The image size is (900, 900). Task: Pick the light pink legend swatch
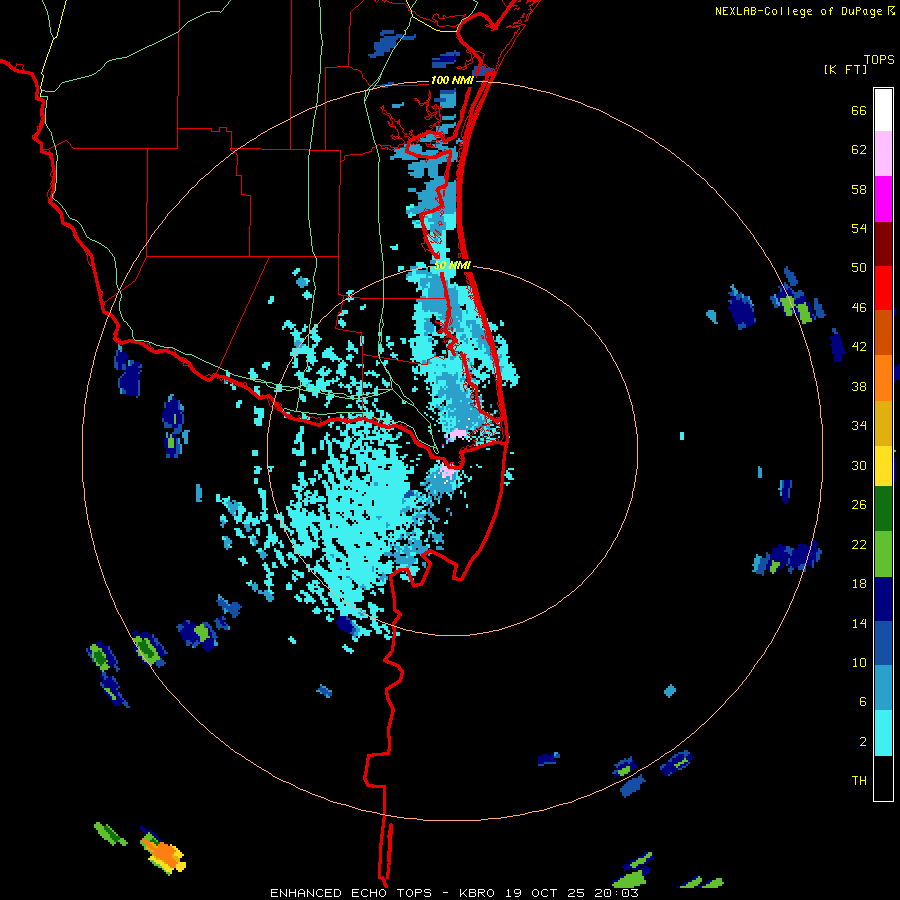point(883,153)
